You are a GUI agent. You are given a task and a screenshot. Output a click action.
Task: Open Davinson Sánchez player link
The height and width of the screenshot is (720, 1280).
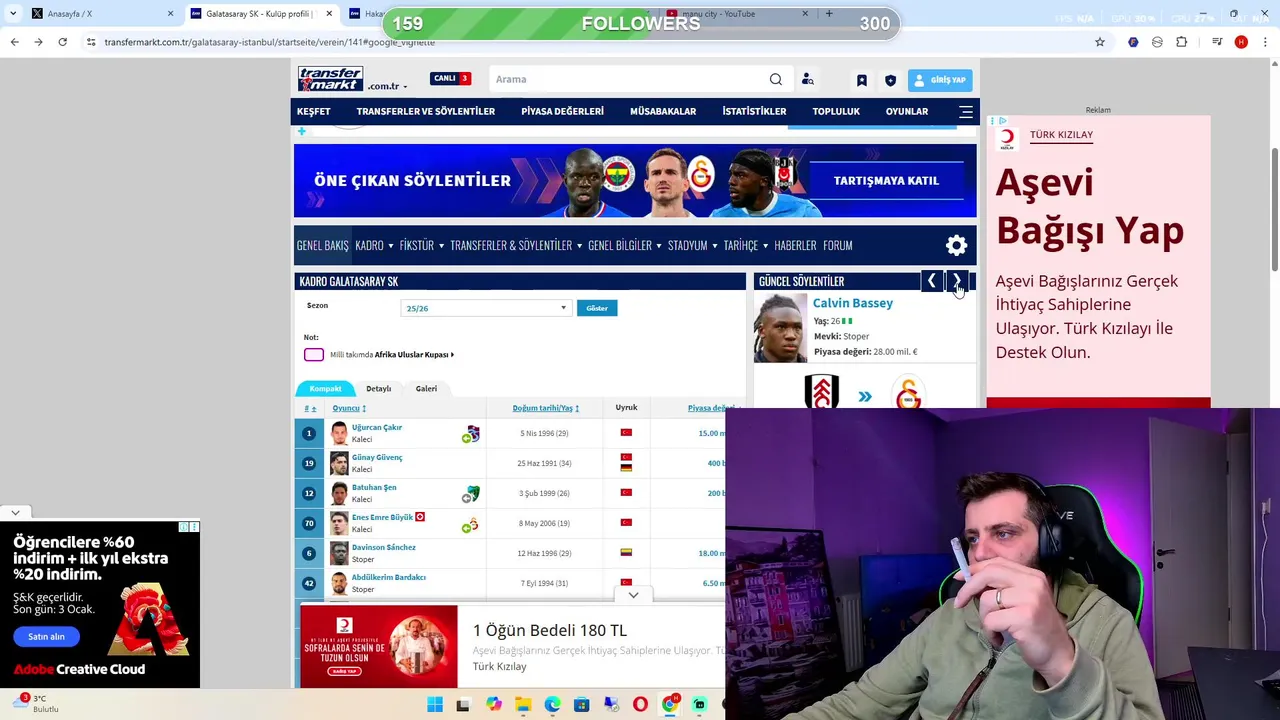383,547
